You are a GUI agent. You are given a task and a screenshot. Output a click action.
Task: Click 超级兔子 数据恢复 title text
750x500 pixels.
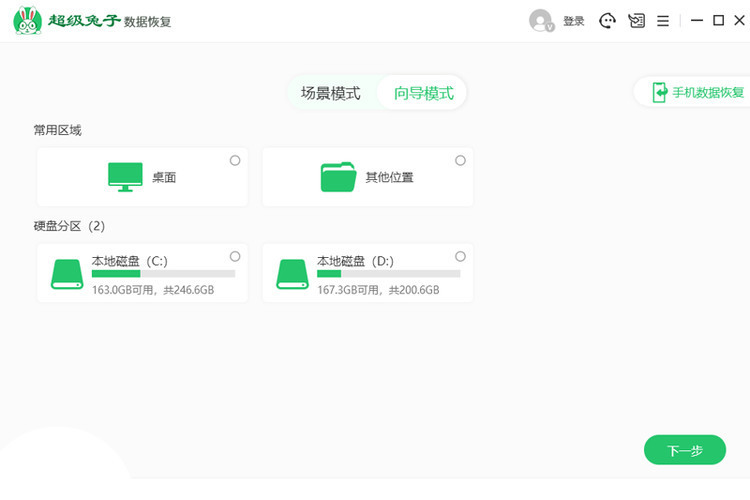click(110, 21)
